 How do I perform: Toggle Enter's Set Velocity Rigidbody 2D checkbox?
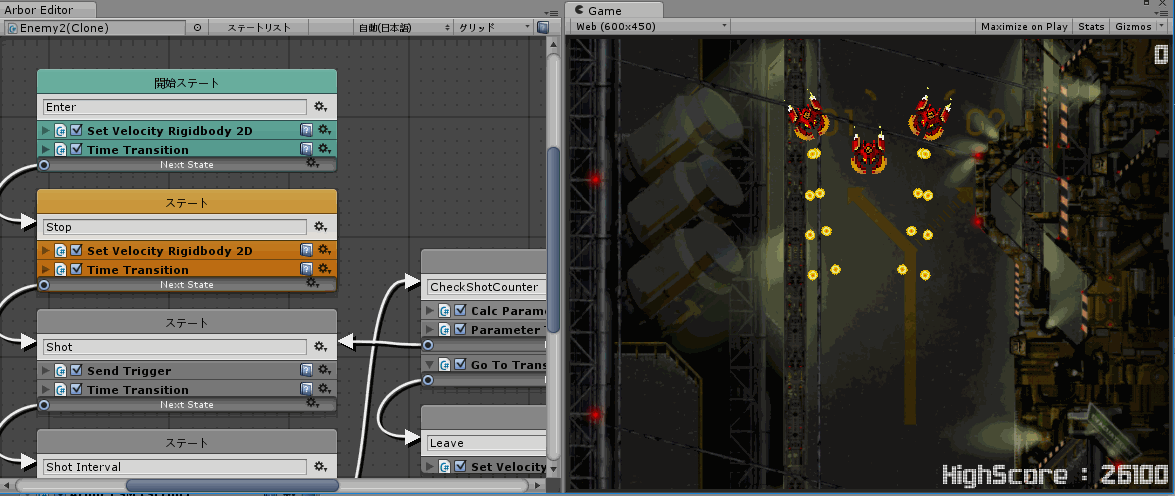click(76, 130)
